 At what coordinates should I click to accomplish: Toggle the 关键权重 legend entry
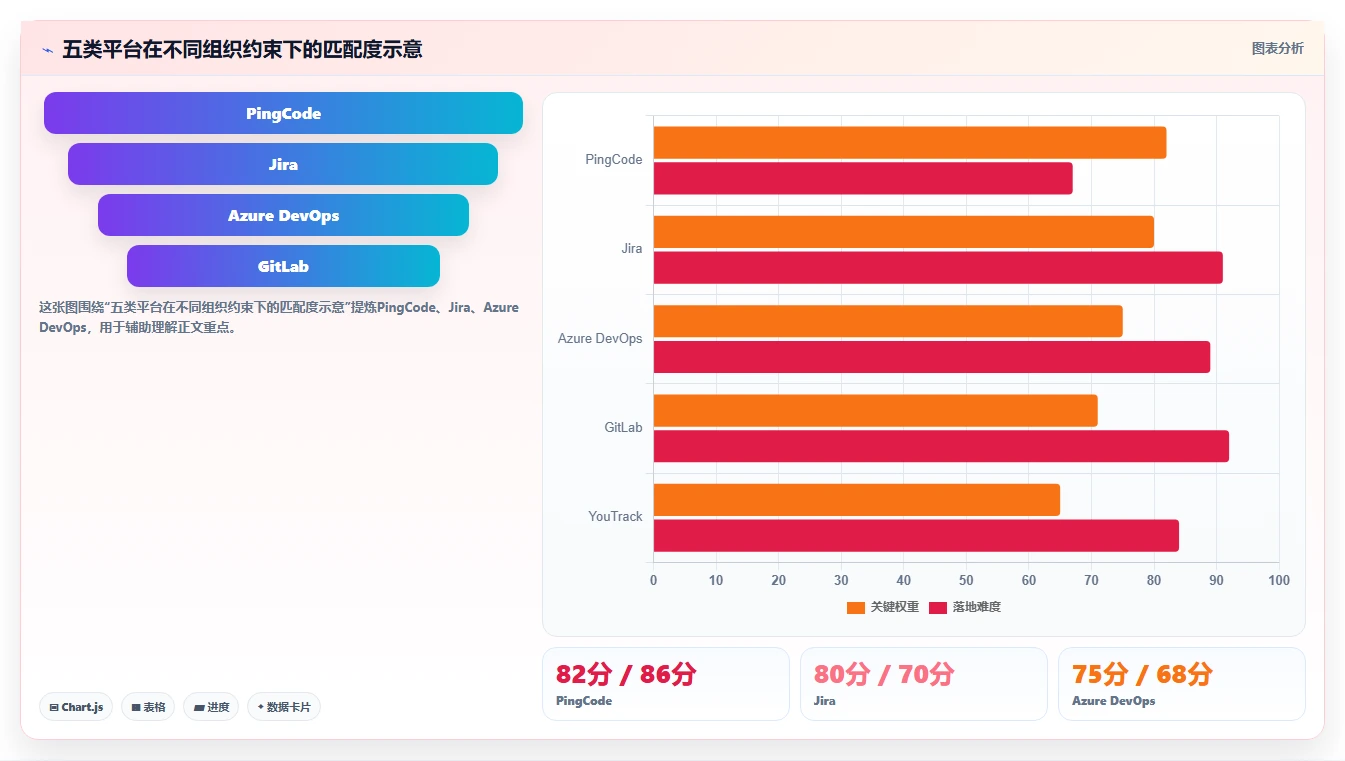coord(883,607)
